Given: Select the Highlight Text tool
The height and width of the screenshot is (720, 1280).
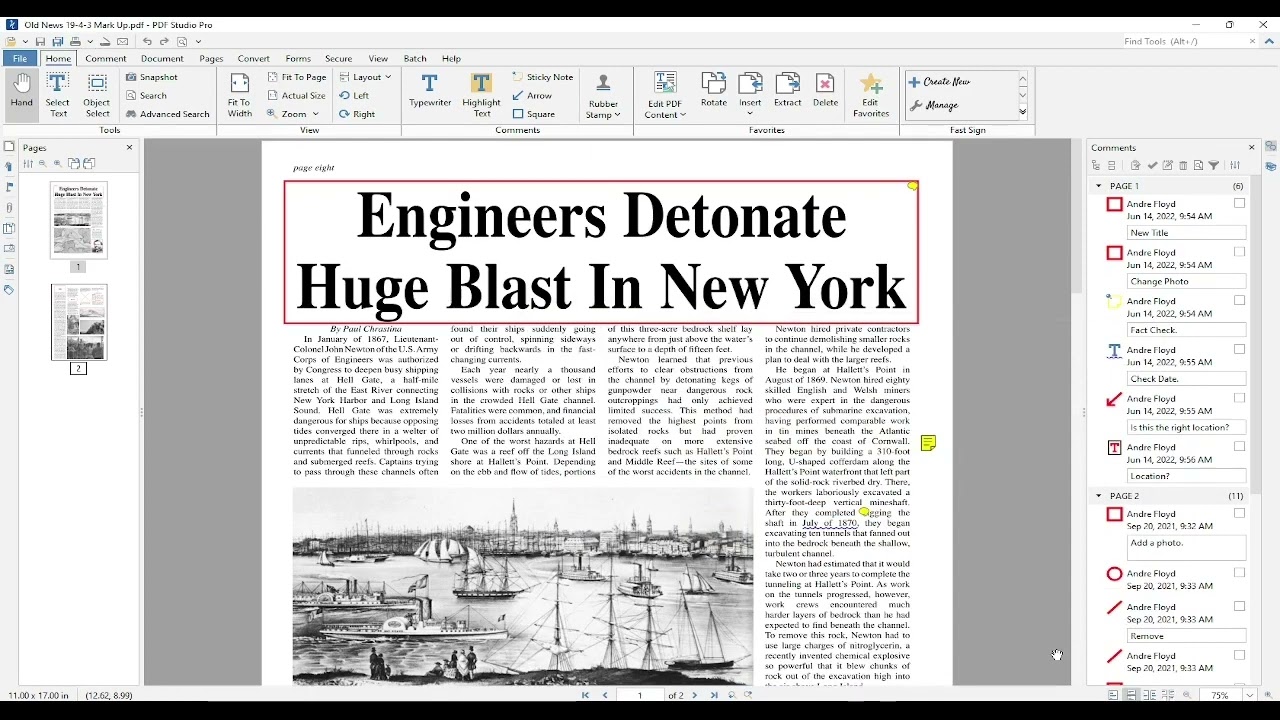Looking at the screenshot, I should click(481, 95).
